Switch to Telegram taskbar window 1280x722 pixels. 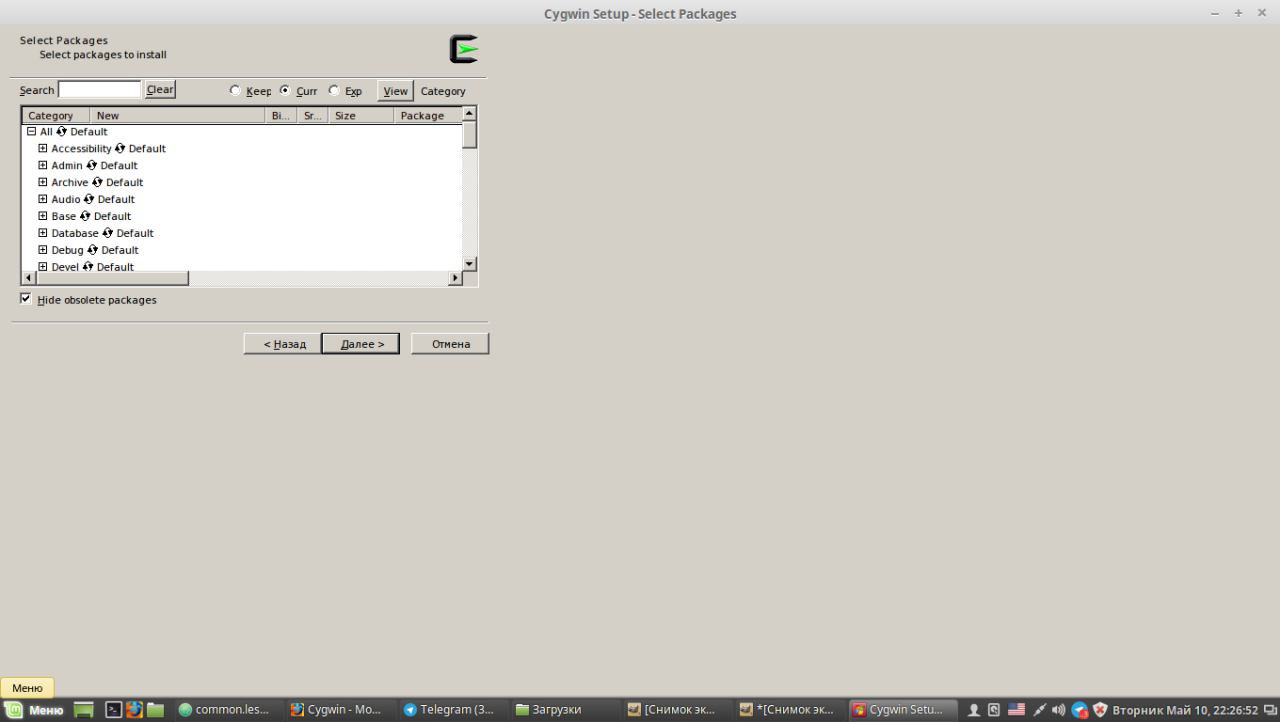[450, 710]
